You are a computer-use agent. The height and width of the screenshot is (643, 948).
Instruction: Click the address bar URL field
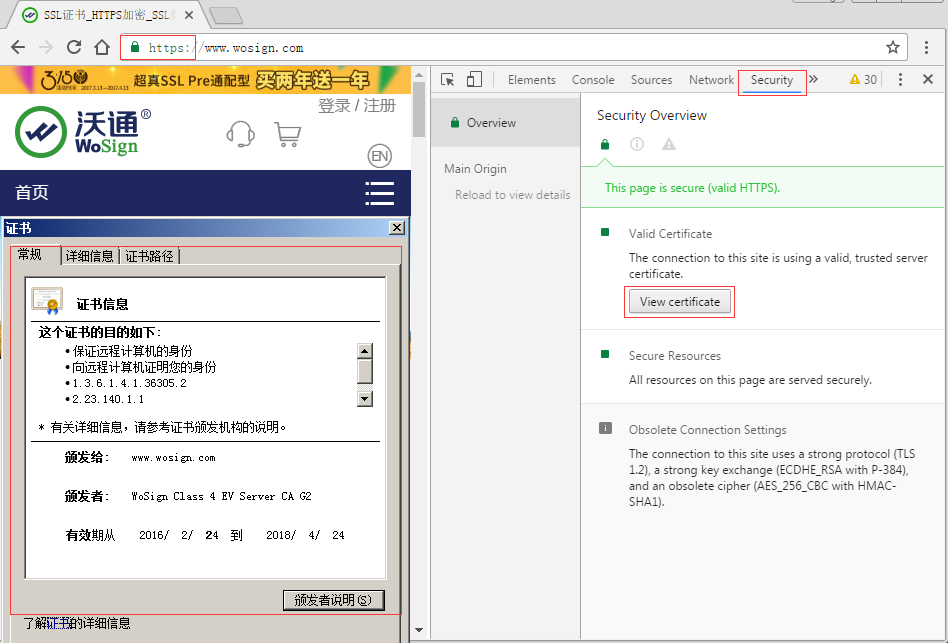click(x=500, y=47)
